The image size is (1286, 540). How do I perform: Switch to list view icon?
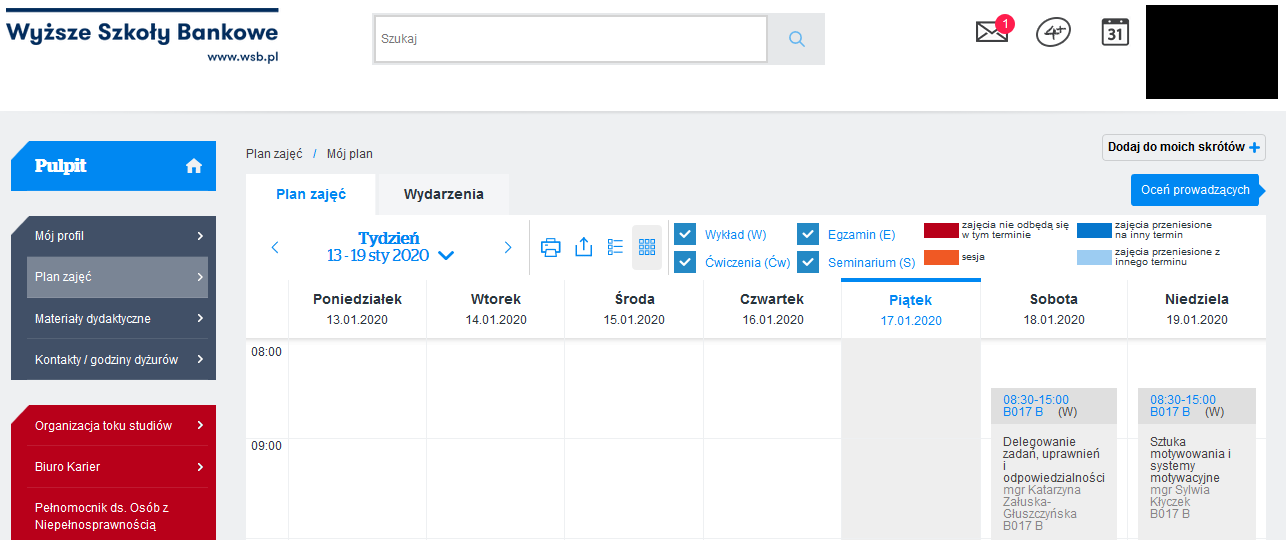616,247
